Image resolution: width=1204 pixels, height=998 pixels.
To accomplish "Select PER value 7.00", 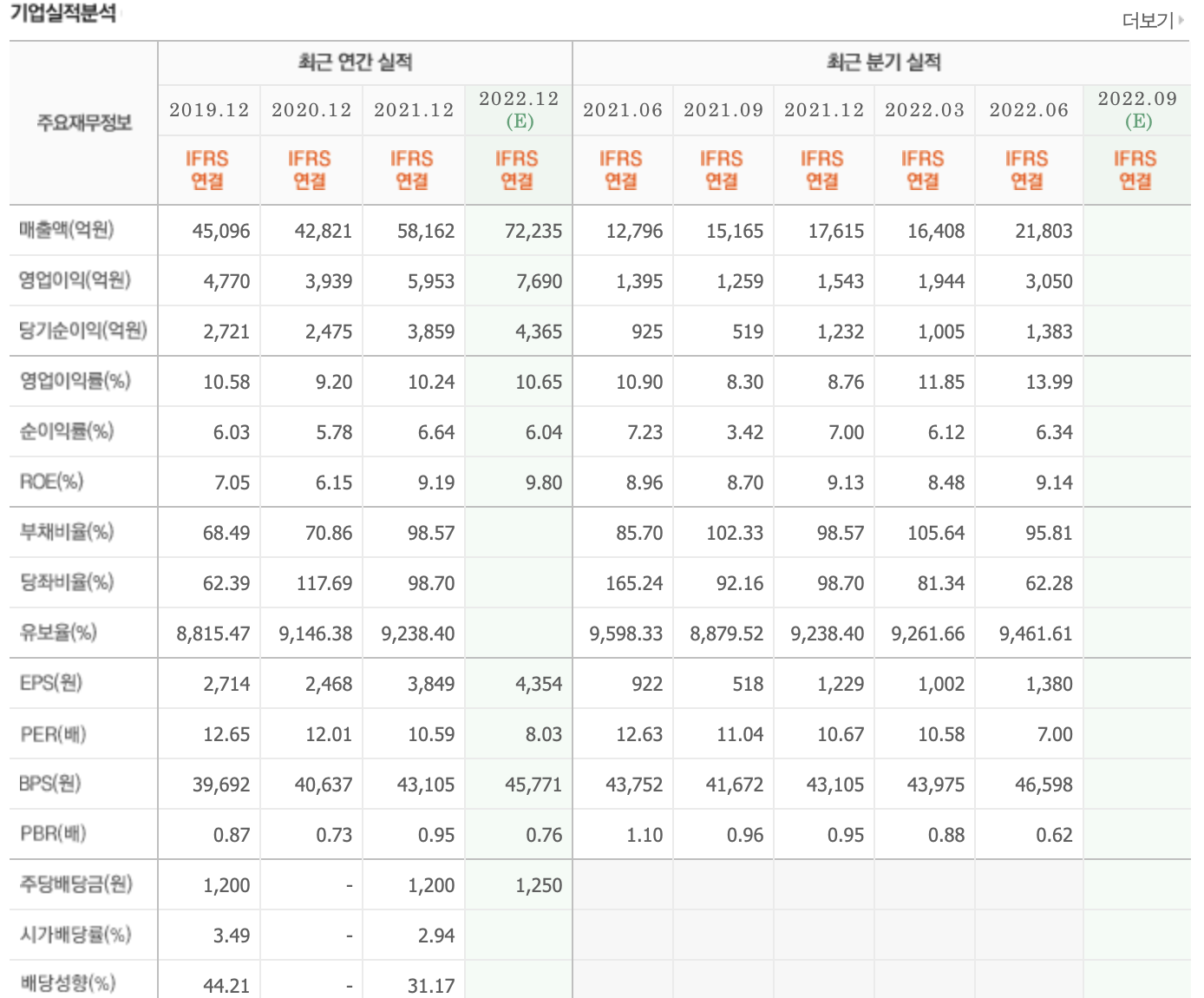I will [x=1055, y=735].
